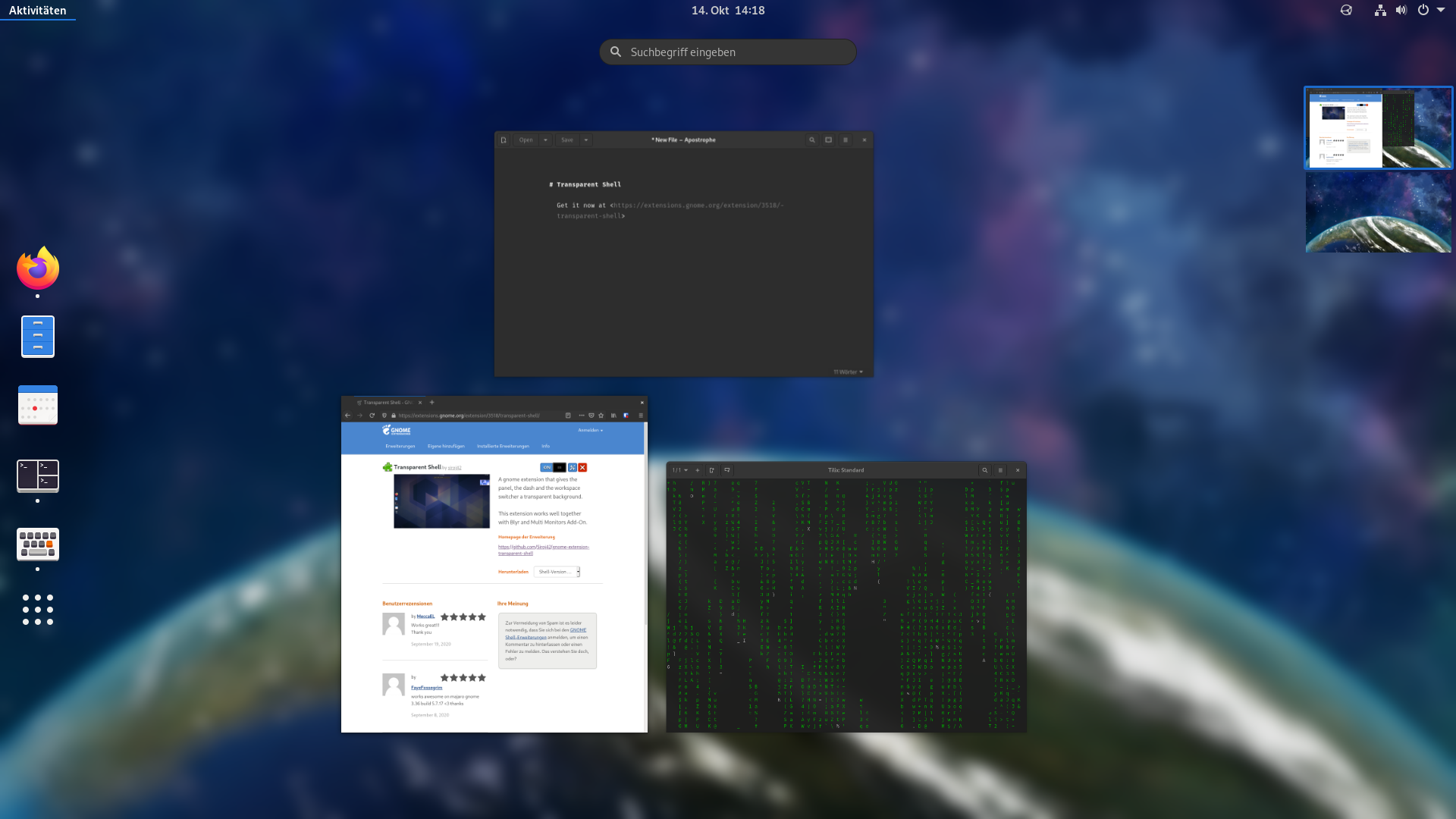Click the extension settings wrench icon

coord(573,467)
